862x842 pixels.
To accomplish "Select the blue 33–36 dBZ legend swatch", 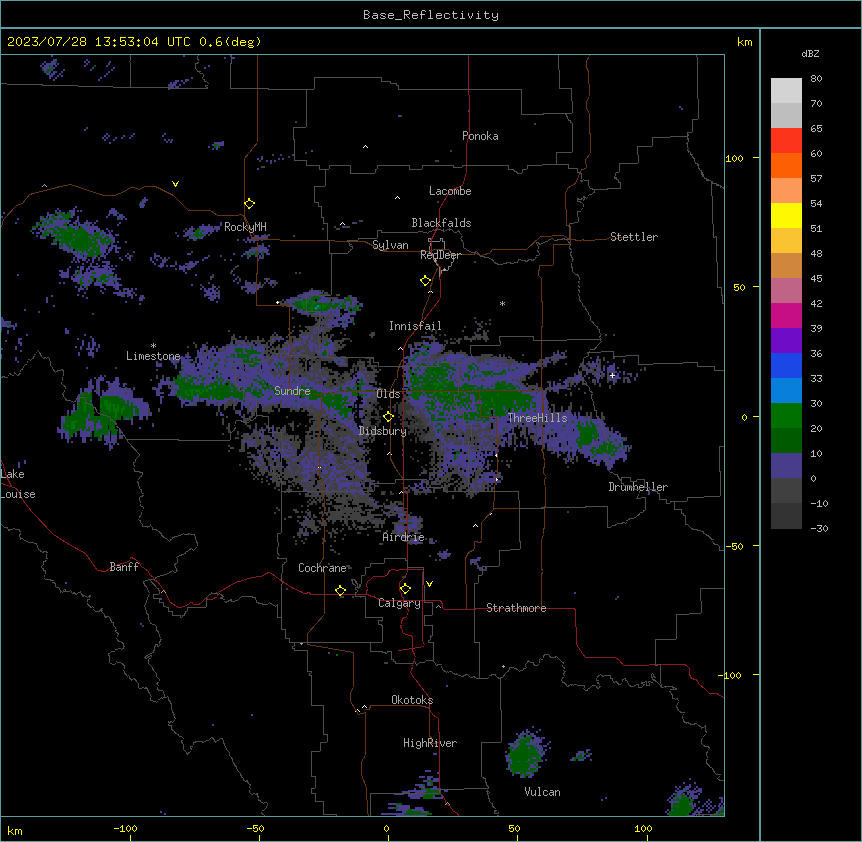I will (x=786, y=365).
